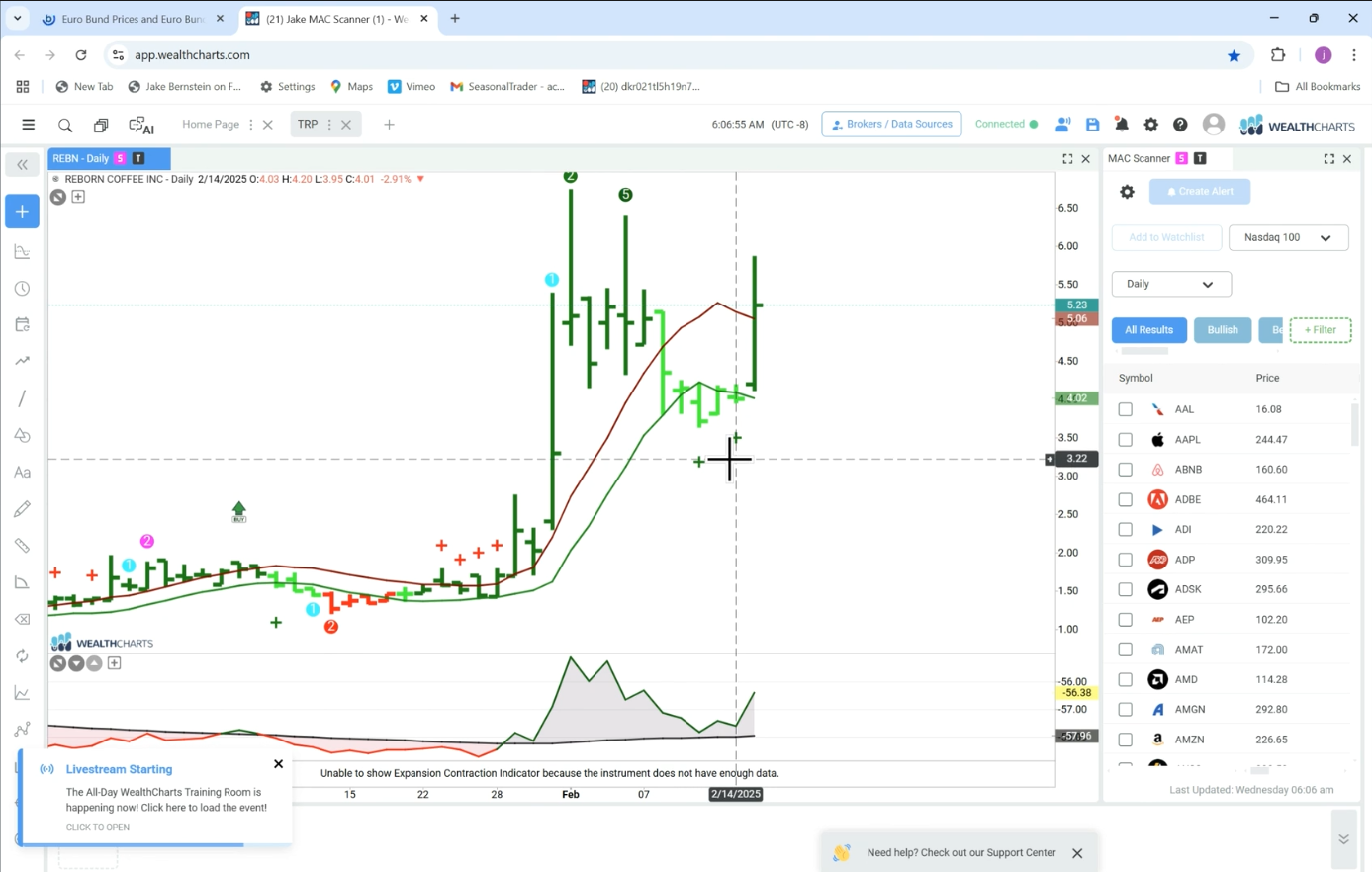Open the Daily timeframe dropdown
The width and height of the screenshot is (1372, 872).
(1171, 284)
